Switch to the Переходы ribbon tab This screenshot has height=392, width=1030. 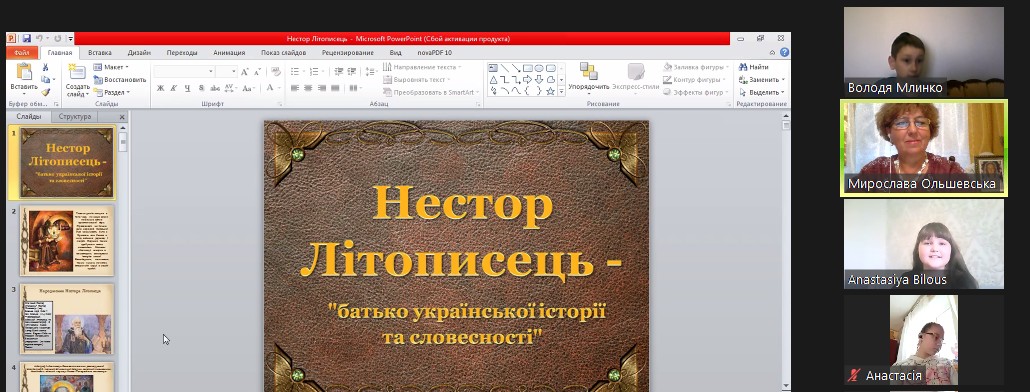pos(182,53)
